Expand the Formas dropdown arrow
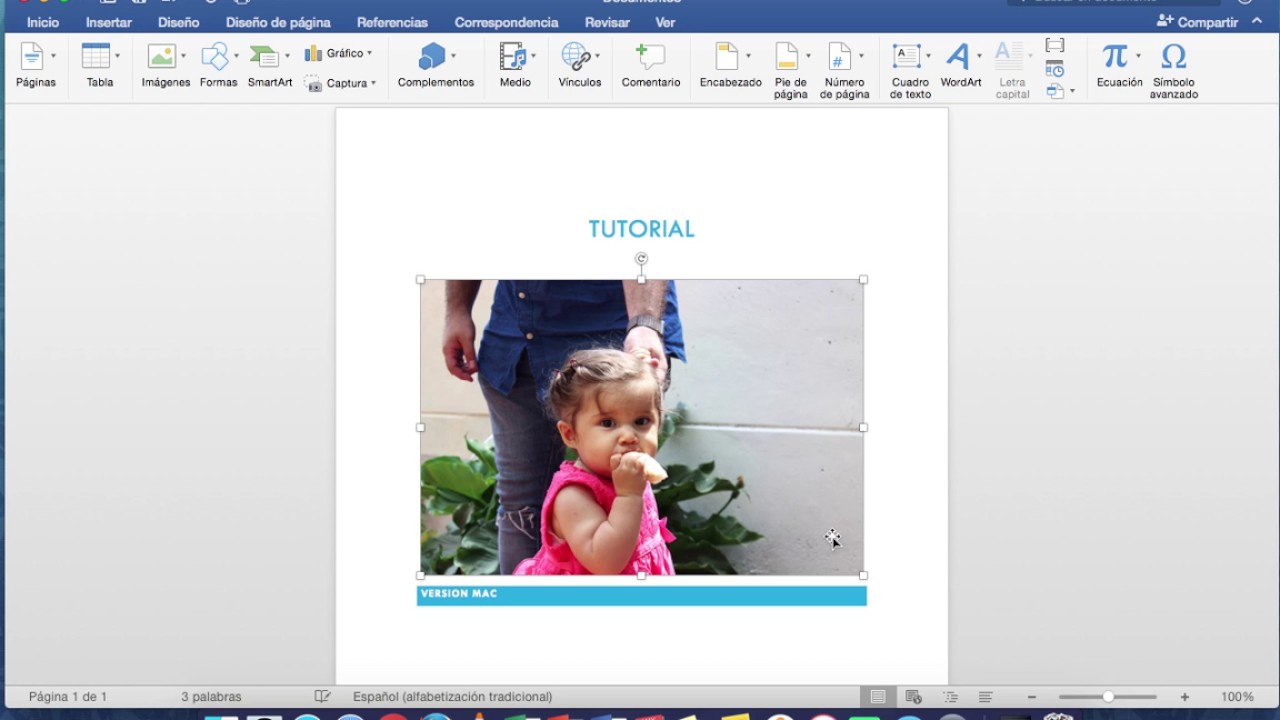The width and height of the screenshot is (1280, 720). (x=236, y=56)
